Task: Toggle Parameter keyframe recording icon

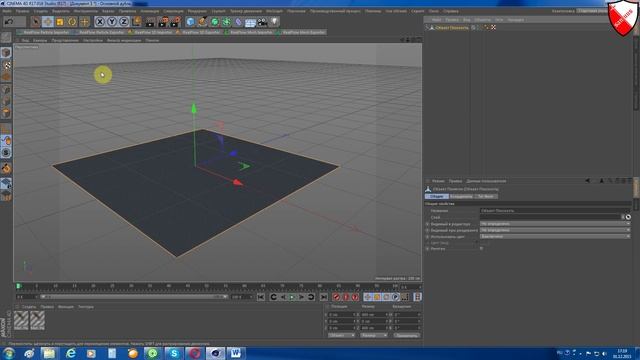Action: 395,297
